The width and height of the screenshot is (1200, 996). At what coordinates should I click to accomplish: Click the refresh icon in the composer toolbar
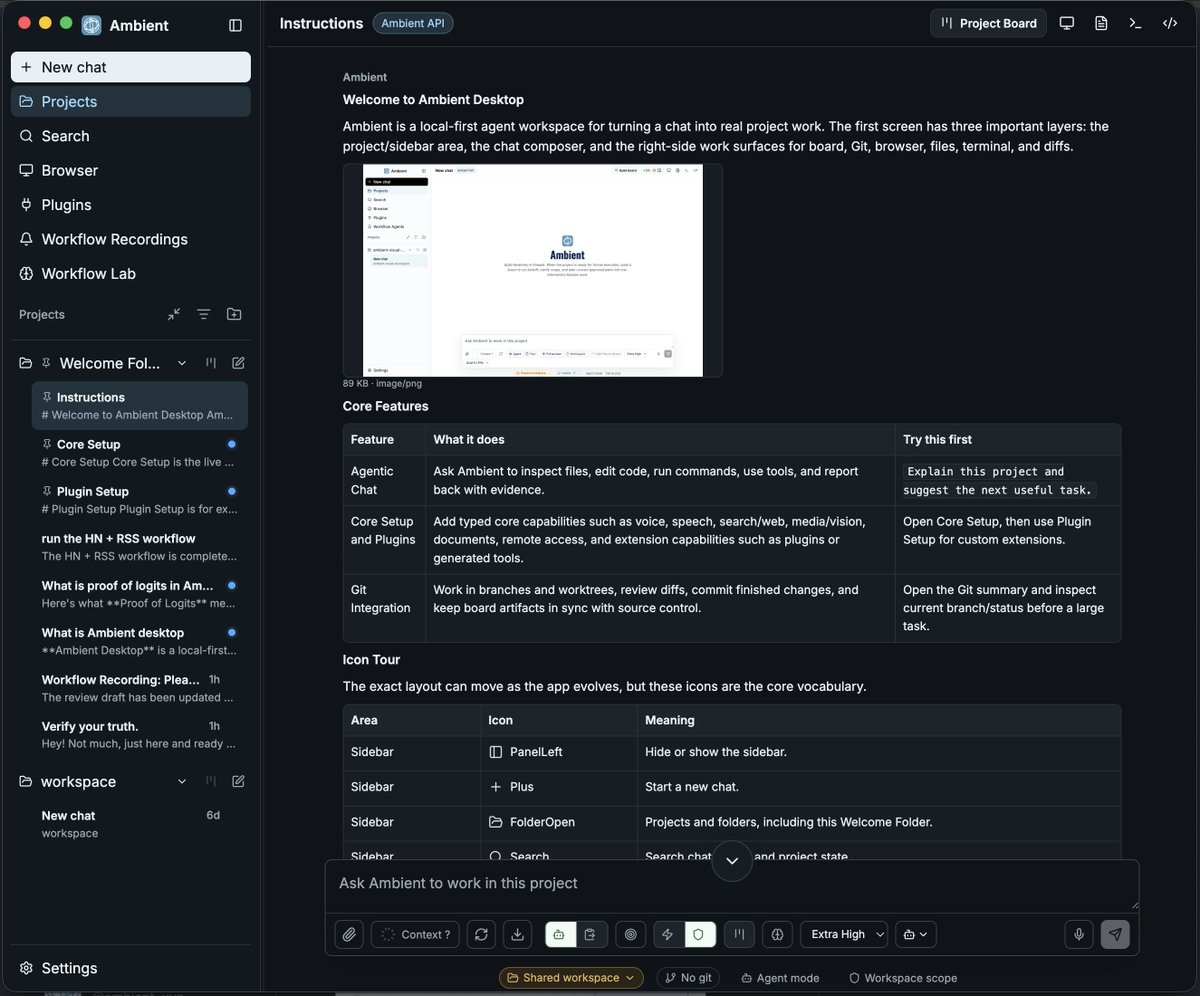[x=481, y=934]
